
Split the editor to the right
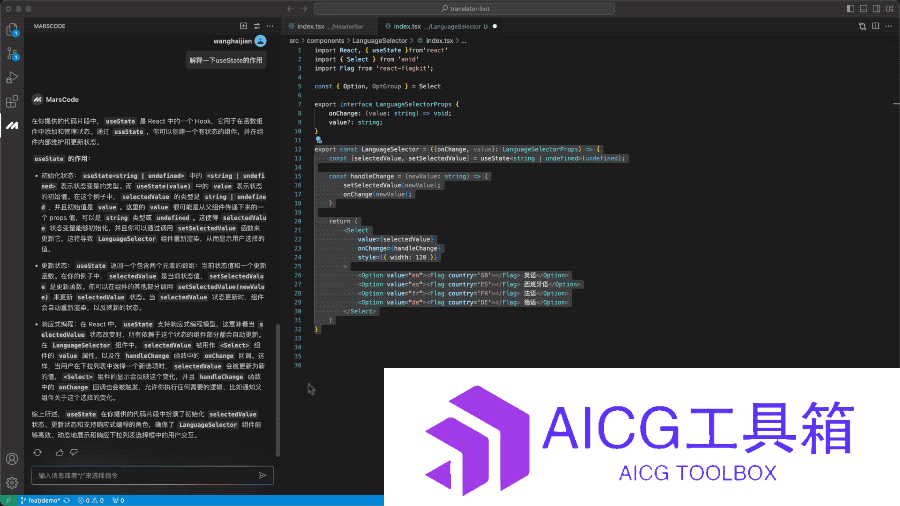[x=875, y=26]
